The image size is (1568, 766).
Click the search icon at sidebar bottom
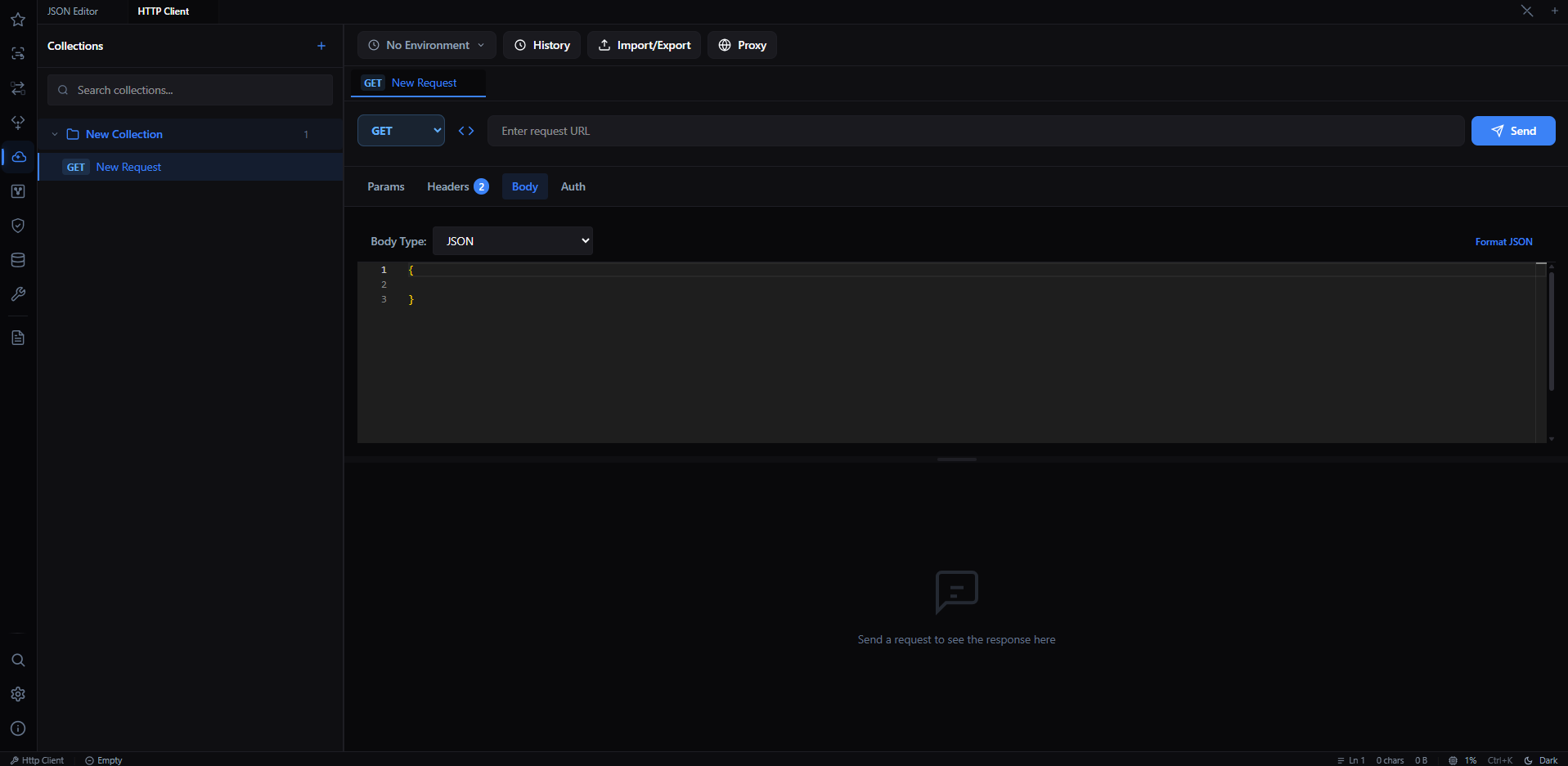pos(17,660)
